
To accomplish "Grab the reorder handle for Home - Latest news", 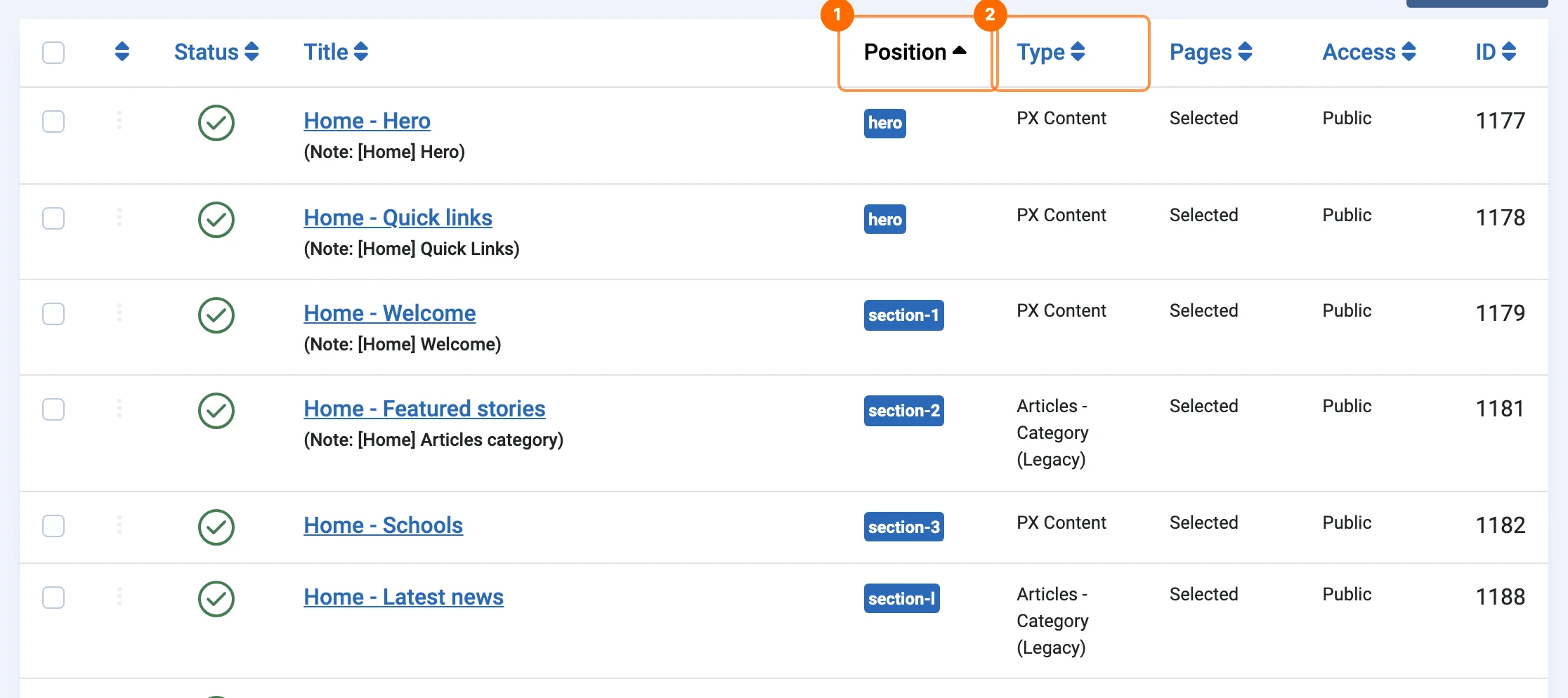I will click(x=119, y=597).
